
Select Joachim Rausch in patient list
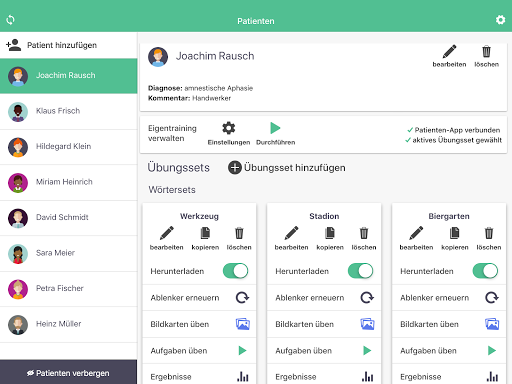pyautogui.click(x=69, y=76)
